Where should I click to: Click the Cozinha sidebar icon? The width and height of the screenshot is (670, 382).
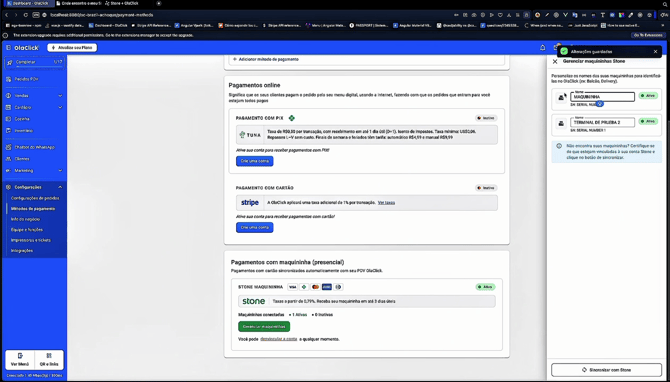(9, 119)
